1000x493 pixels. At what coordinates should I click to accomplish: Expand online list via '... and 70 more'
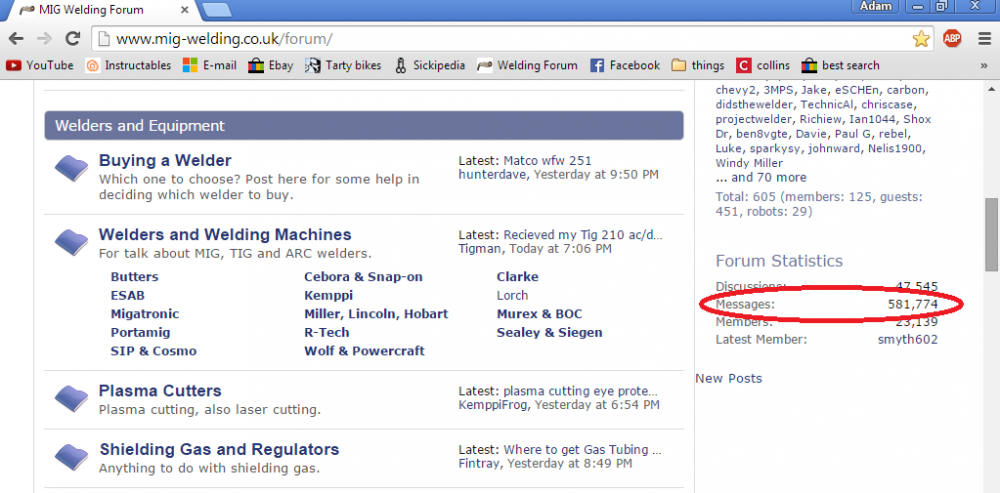761,177
